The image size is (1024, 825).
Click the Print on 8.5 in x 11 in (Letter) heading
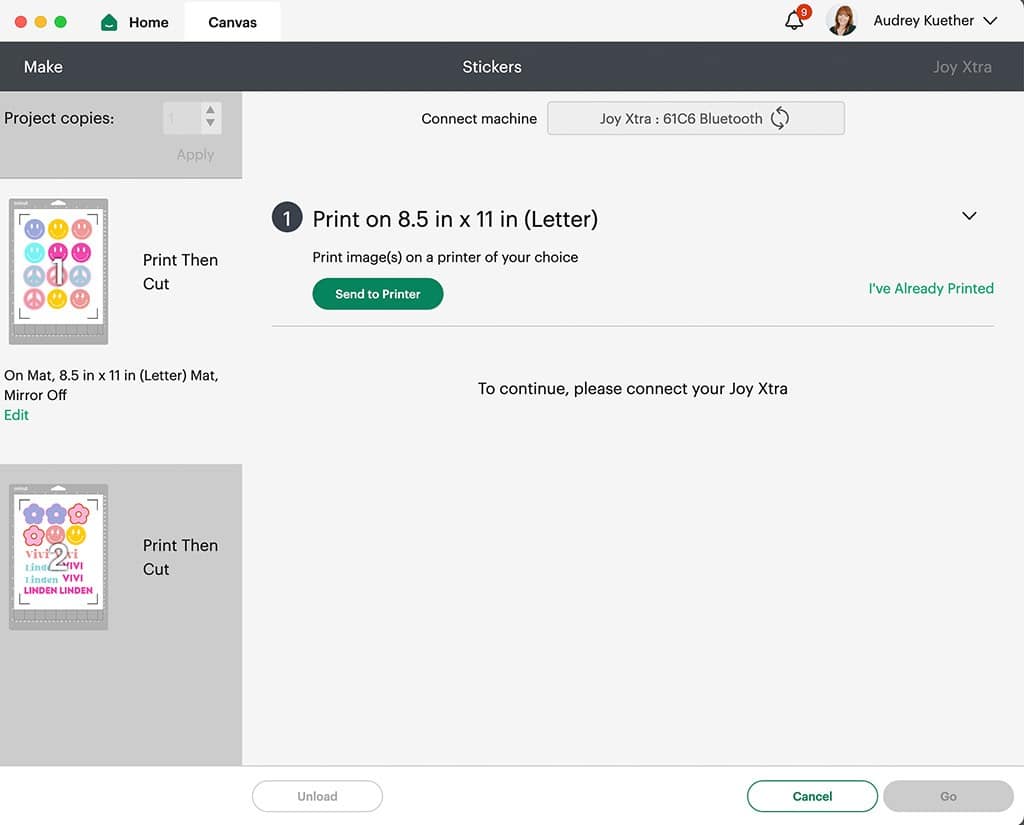[455, 219]
